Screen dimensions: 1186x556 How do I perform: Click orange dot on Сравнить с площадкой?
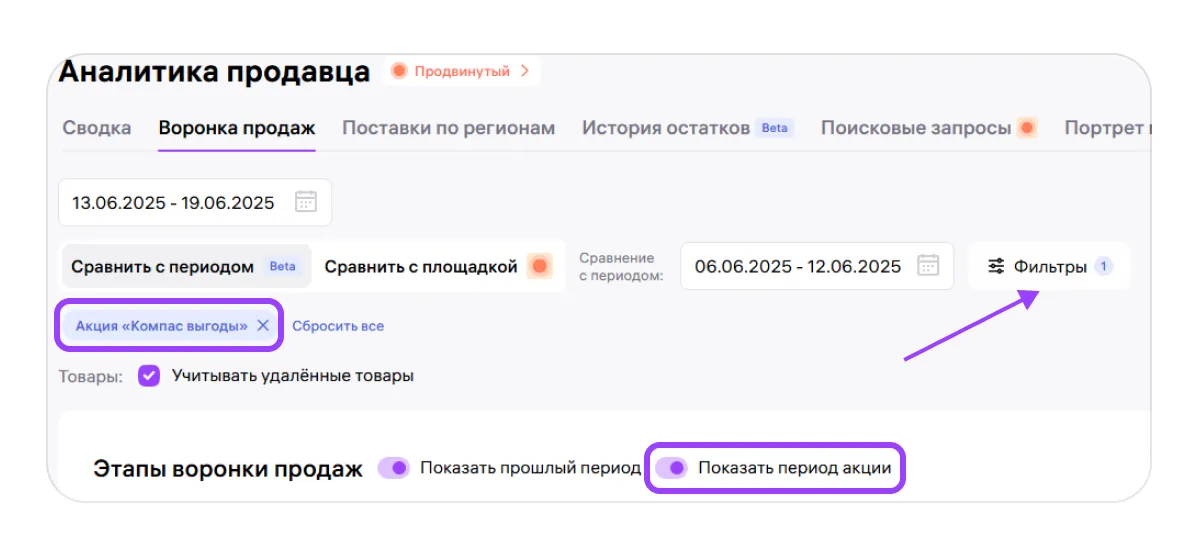coord(540,266)
